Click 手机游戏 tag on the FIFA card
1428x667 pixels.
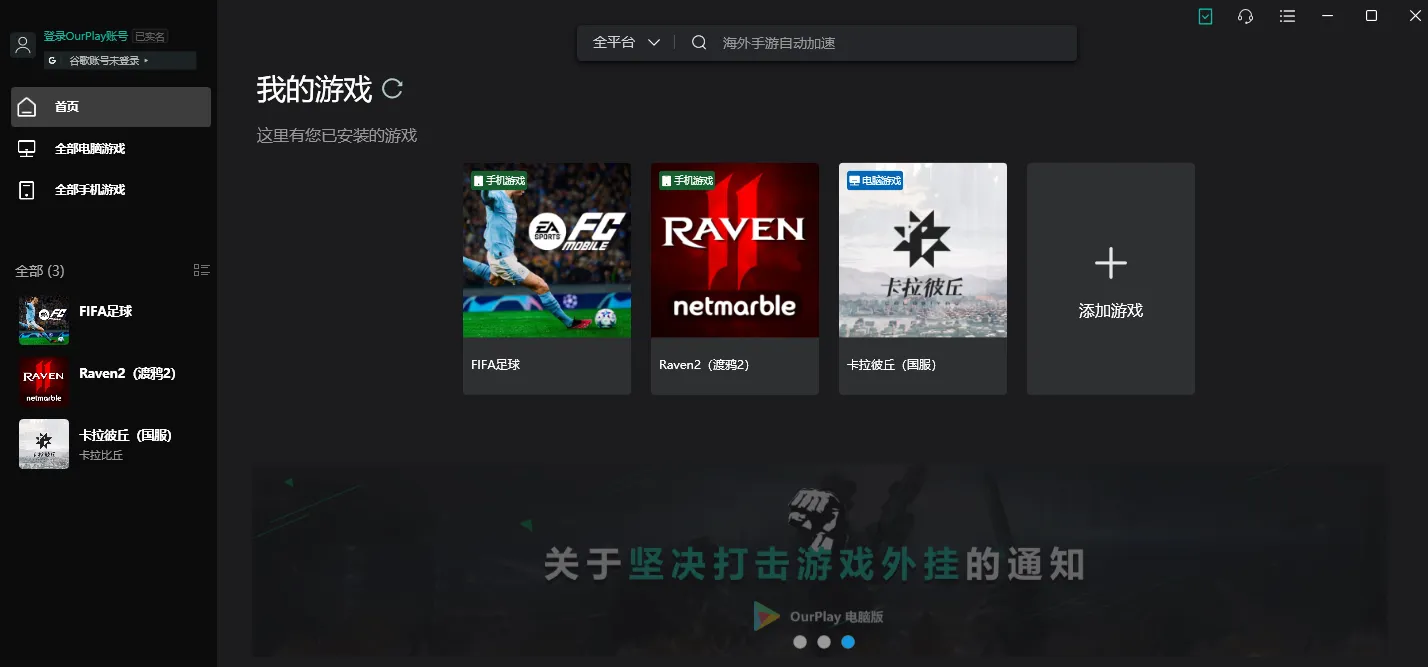[x=499, y=181]
